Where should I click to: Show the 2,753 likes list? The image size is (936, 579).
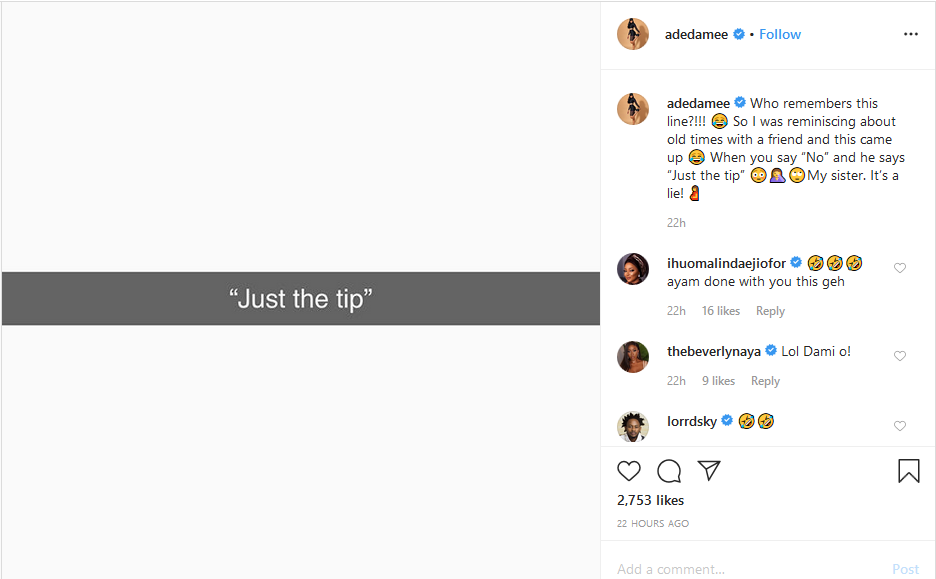coord(651,500)
